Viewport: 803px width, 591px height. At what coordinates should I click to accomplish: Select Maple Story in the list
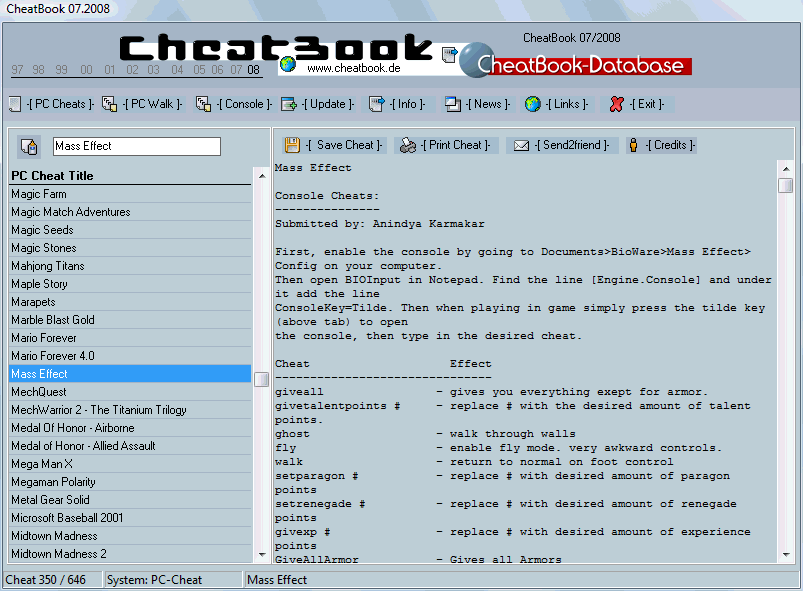click(x=130, y=284)
